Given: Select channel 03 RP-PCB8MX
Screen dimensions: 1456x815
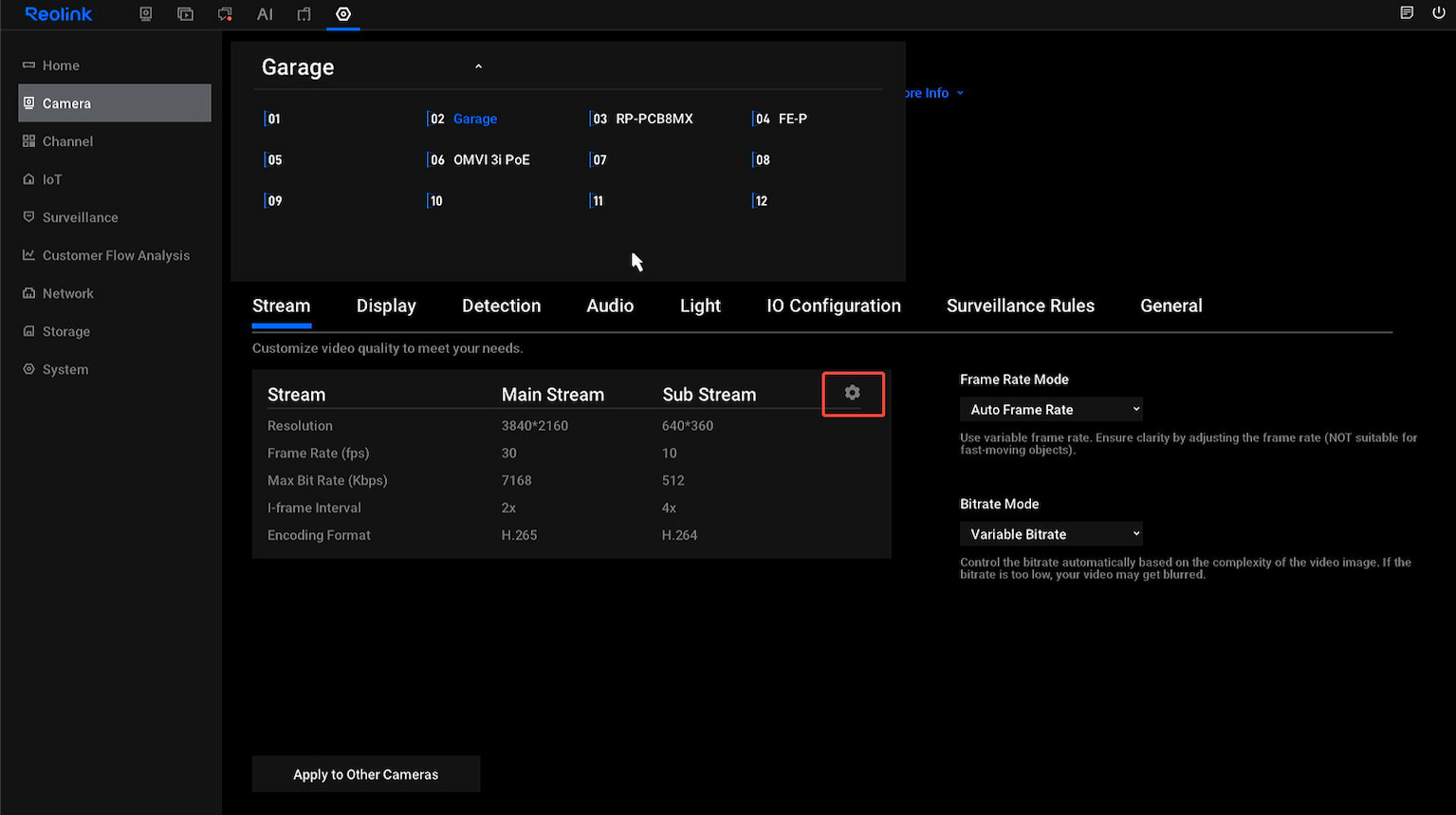Looking at the screenshot, I should click(x=641, y=119).
